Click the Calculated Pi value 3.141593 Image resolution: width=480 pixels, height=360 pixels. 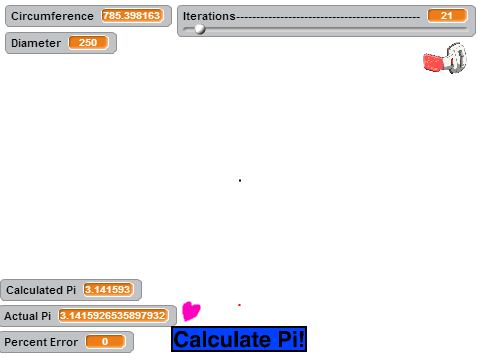[108, 290]
